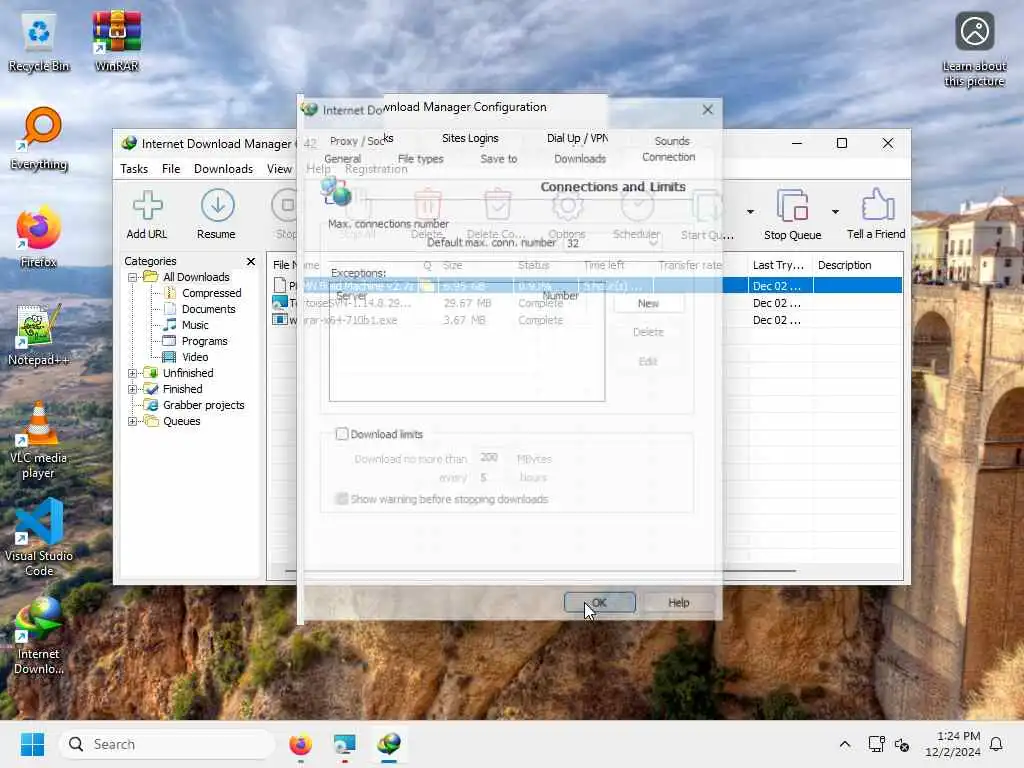Select the Unfinished category label
Image resolution: width=1024 pixels, height=768 pixels.
click(x=188, y=373)
